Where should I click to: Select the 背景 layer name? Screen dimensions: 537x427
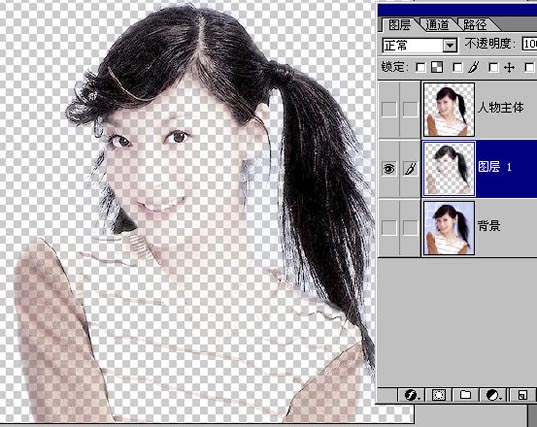(489, 226)
